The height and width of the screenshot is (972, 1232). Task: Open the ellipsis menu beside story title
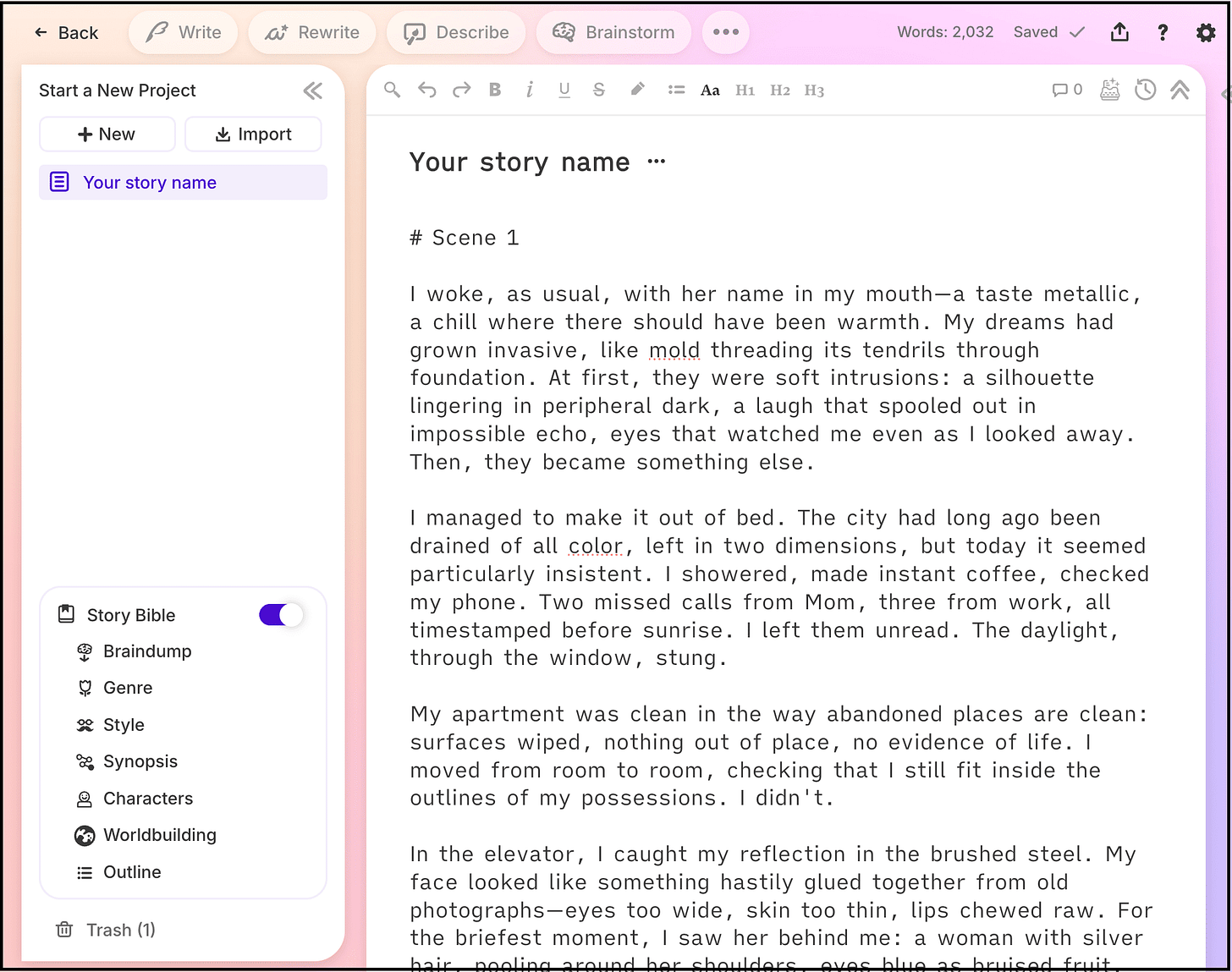[x=656, y=162]
